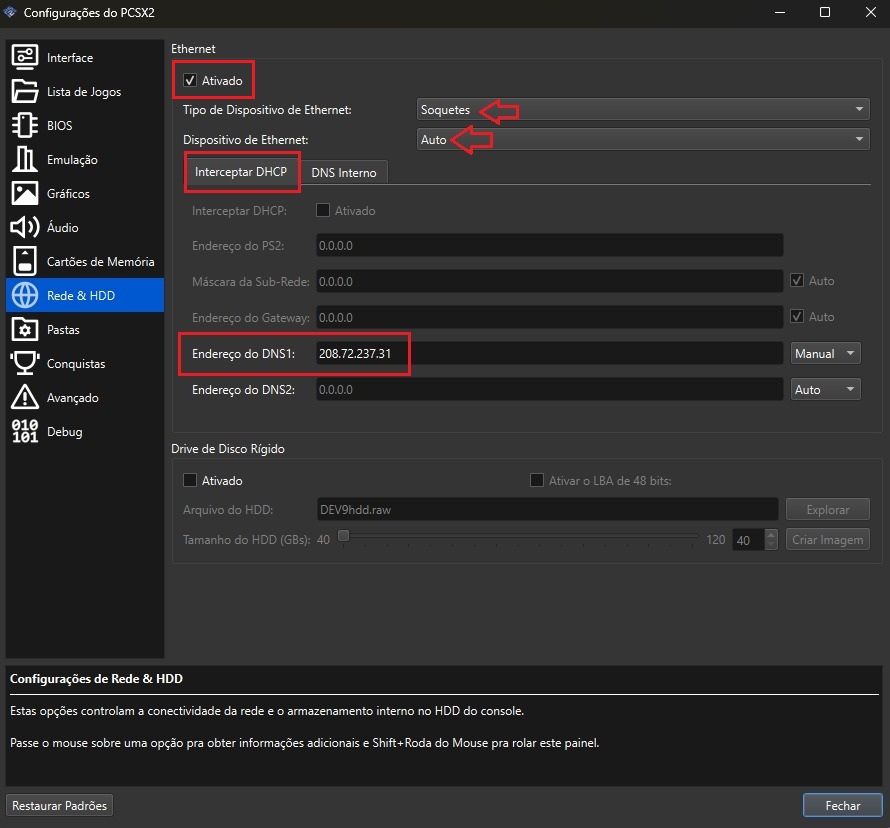Open BIOS chip icon in sidebar
The height and width of the screenshot is (828, 890).
coord(24,126)
